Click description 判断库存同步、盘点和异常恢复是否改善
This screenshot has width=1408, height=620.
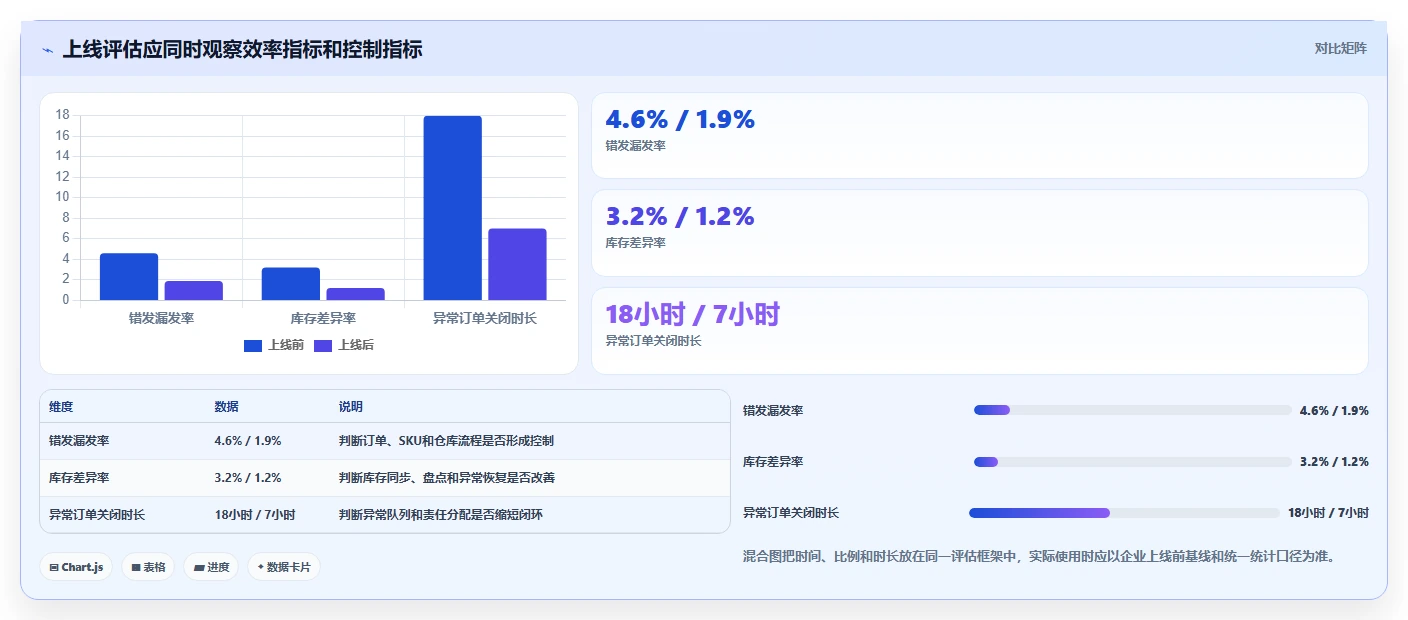(447, 478)
